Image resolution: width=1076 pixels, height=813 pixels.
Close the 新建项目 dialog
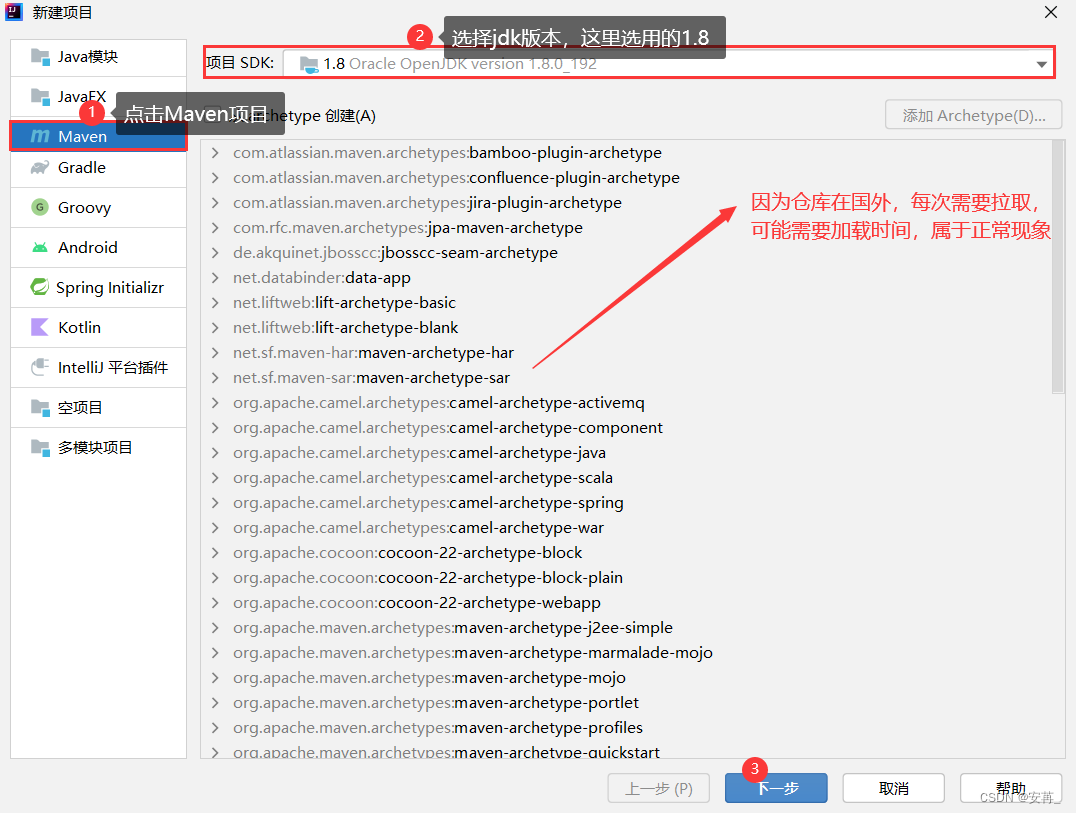click(1051, 12)
